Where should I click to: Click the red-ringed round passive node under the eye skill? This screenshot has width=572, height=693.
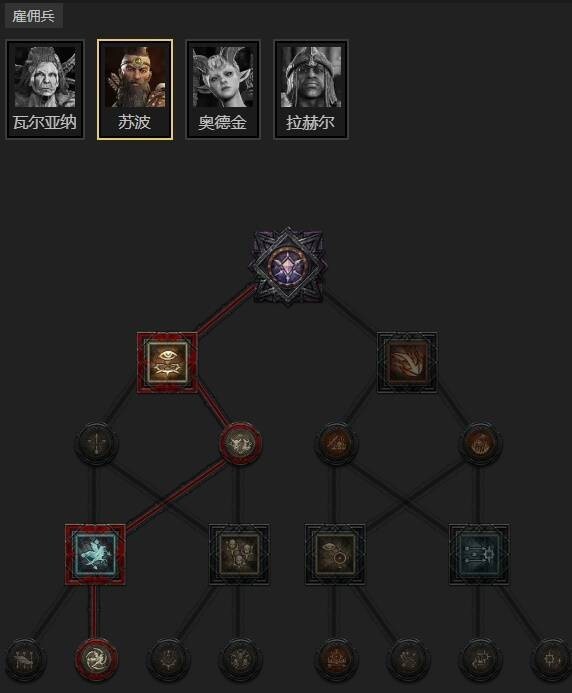click(x=240, y=444)
